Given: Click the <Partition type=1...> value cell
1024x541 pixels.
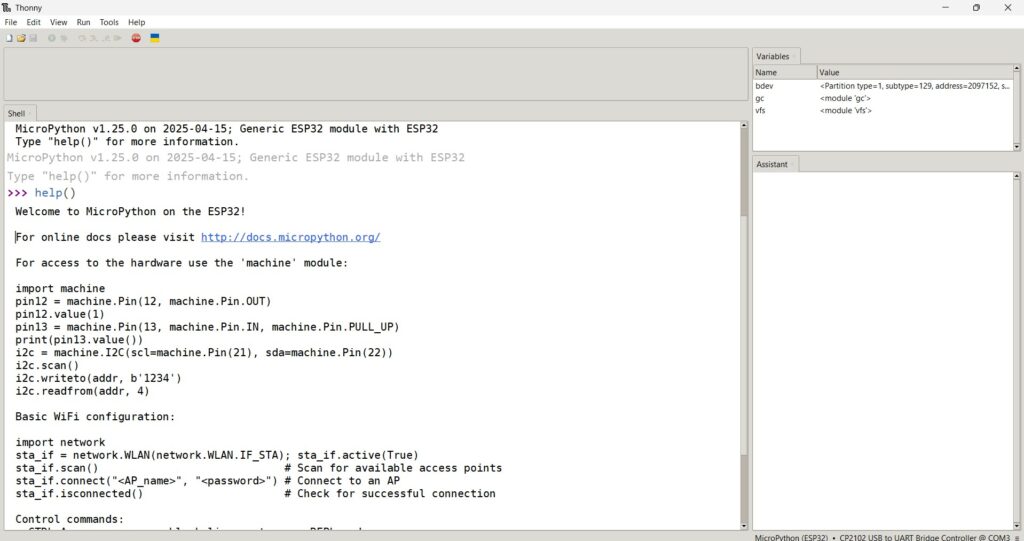Looking at the screenshot, I should [914, 86].
